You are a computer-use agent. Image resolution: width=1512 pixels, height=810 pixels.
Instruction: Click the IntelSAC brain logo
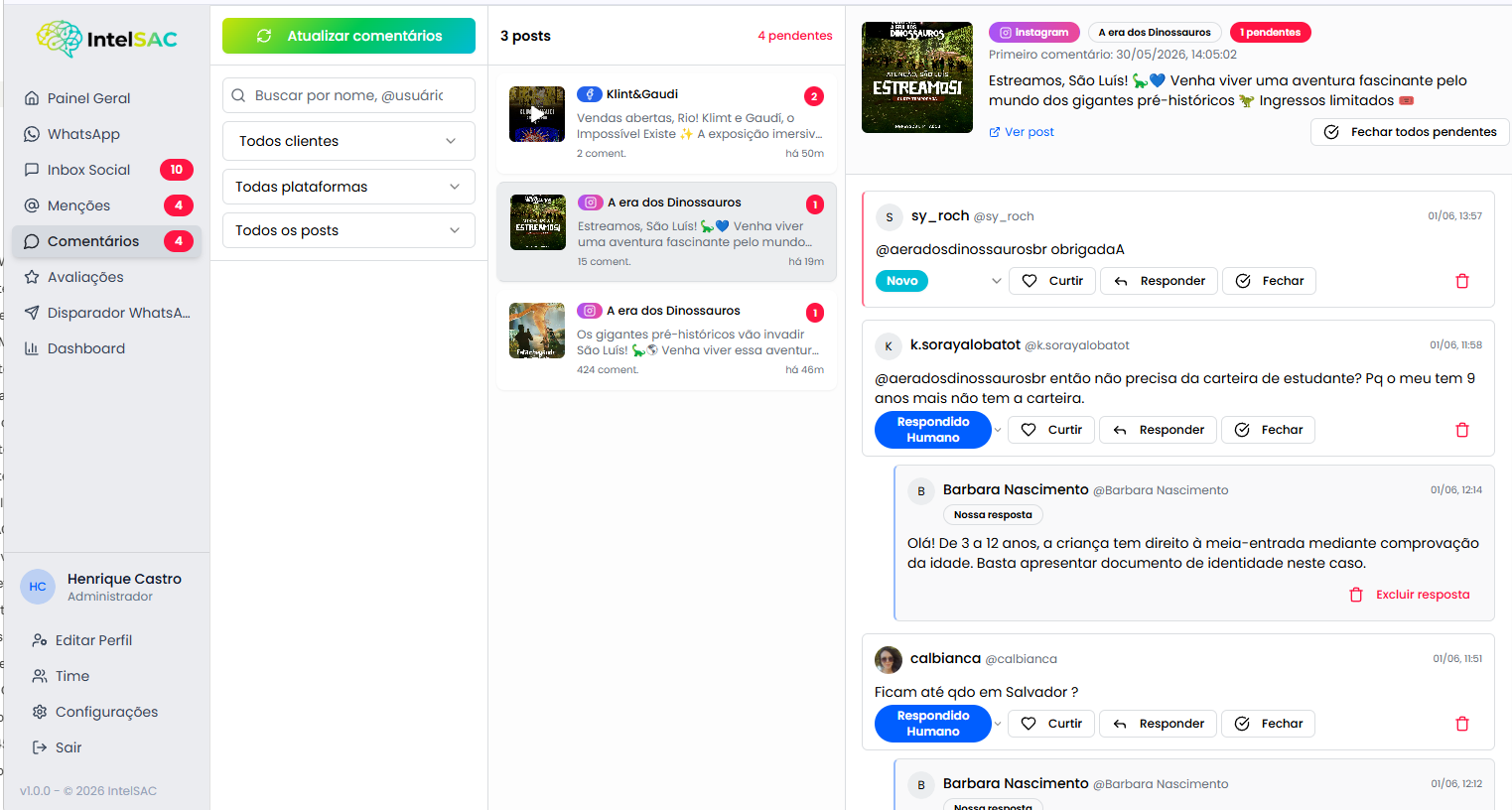(60, 39)
